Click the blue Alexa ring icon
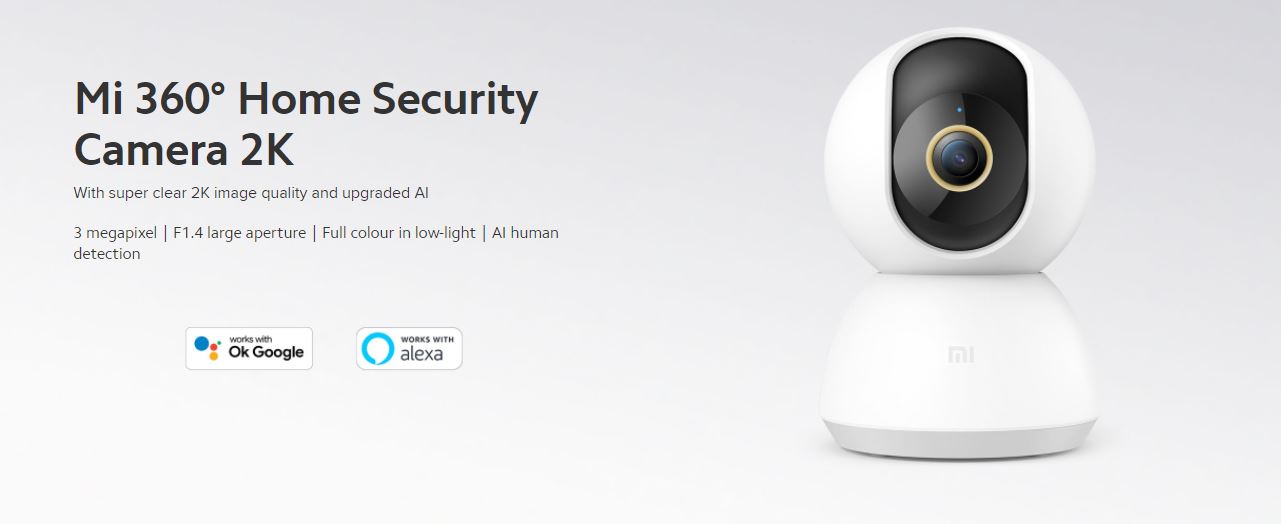 tap(378, 349)
